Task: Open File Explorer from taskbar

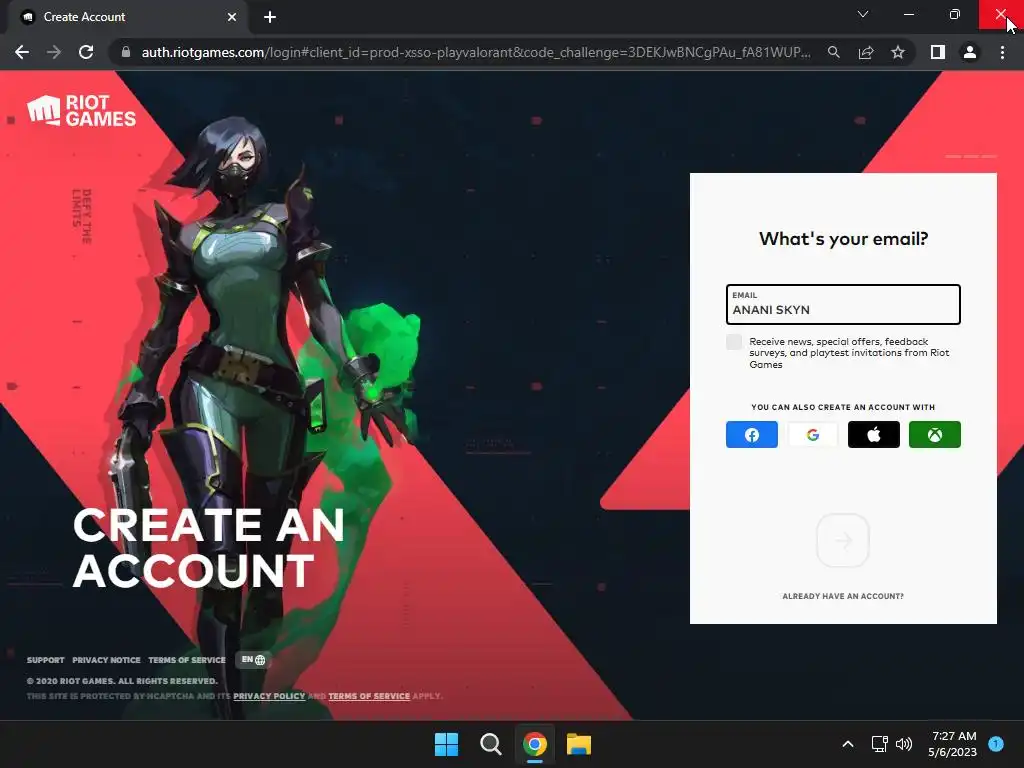Action: coord(579,744)
